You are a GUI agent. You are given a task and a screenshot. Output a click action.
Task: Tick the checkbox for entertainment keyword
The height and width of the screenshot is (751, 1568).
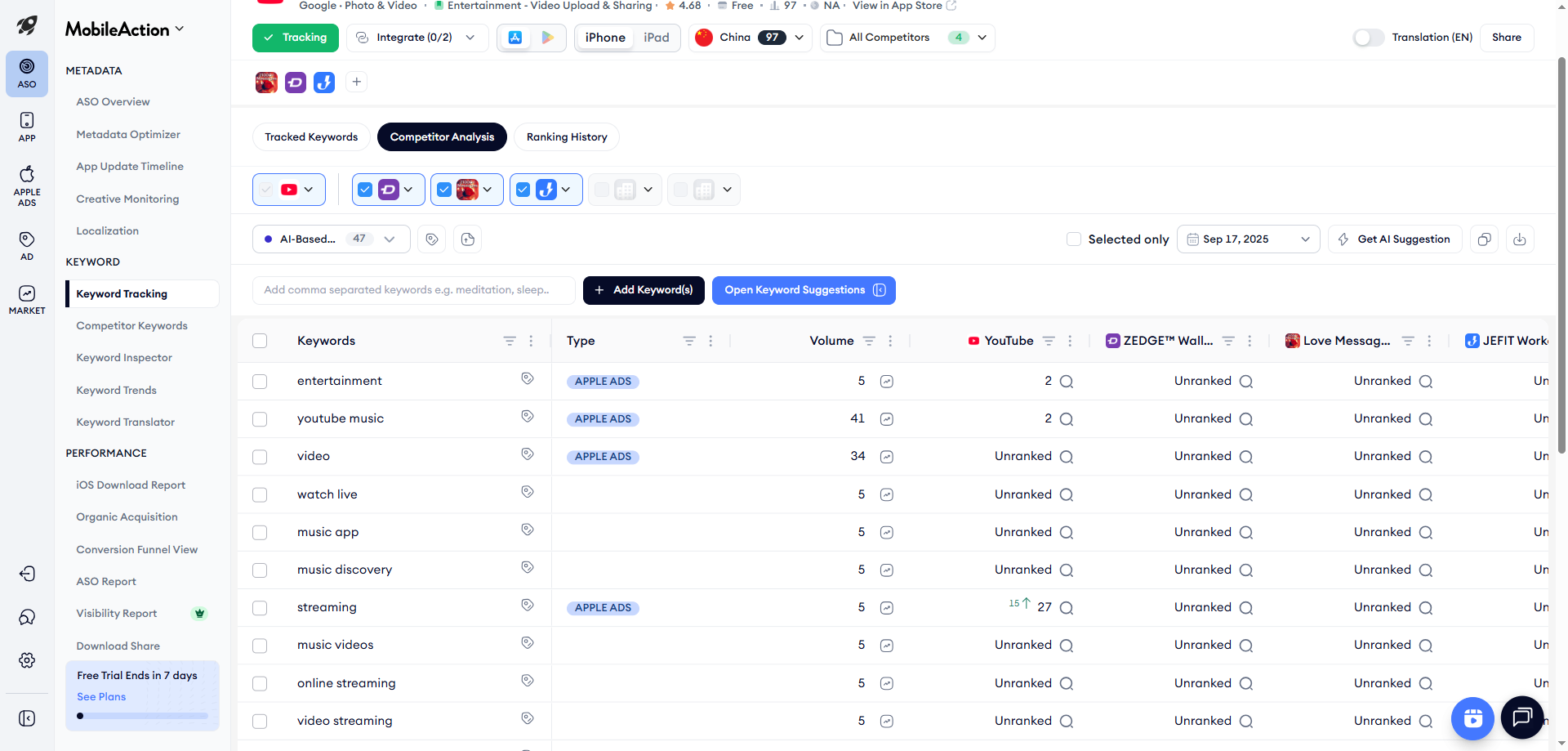260,382
